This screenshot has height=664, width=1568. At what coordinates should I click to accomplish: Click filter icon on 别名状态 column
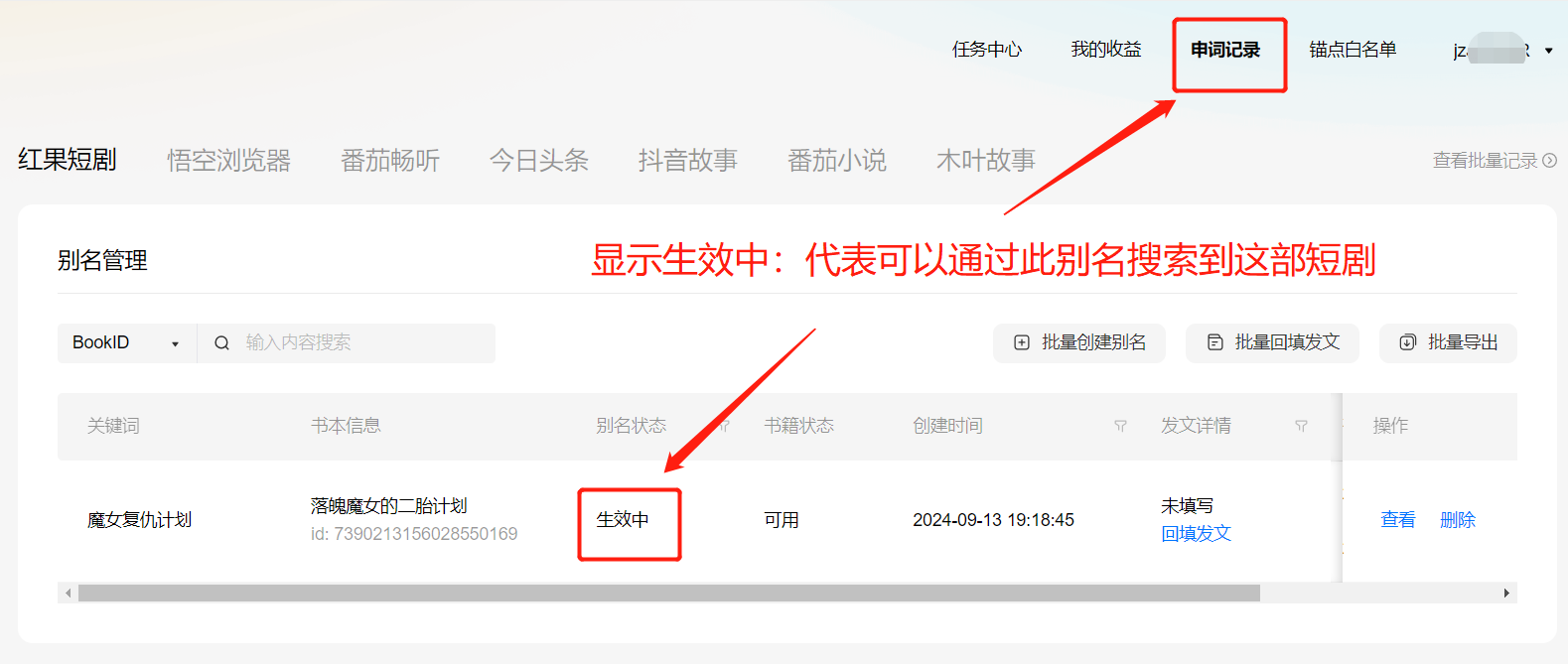[x=724, y=426]
